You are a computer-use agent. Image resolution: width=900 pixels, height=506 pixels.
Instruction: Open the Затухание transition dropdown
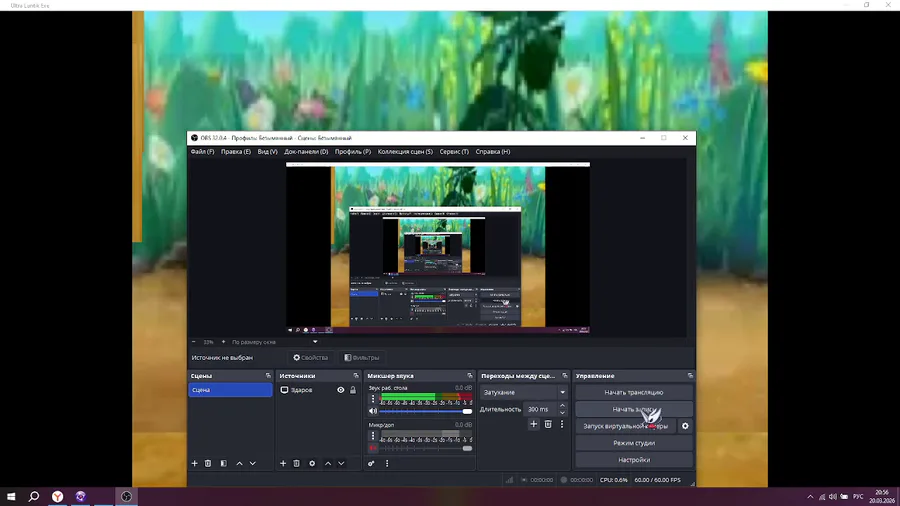point(523,392)
